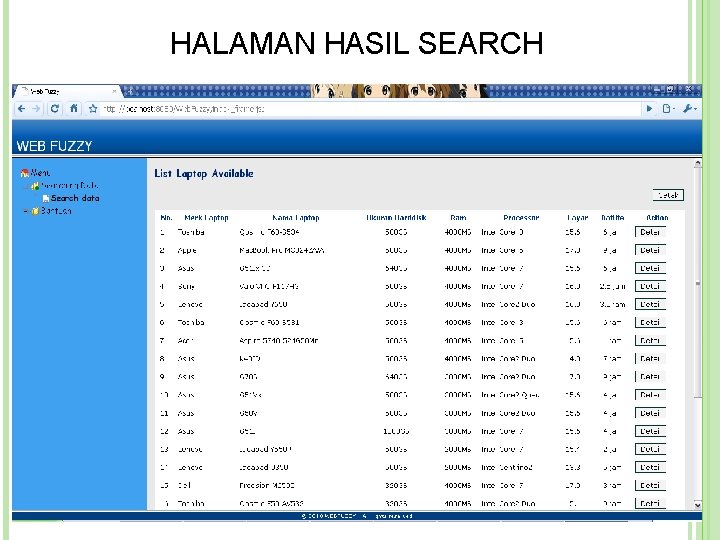Open Detail for row 14 Lenovo
The width and height of the screenshot is (720, 540).
pyautogui.click(x=650, y=467)
